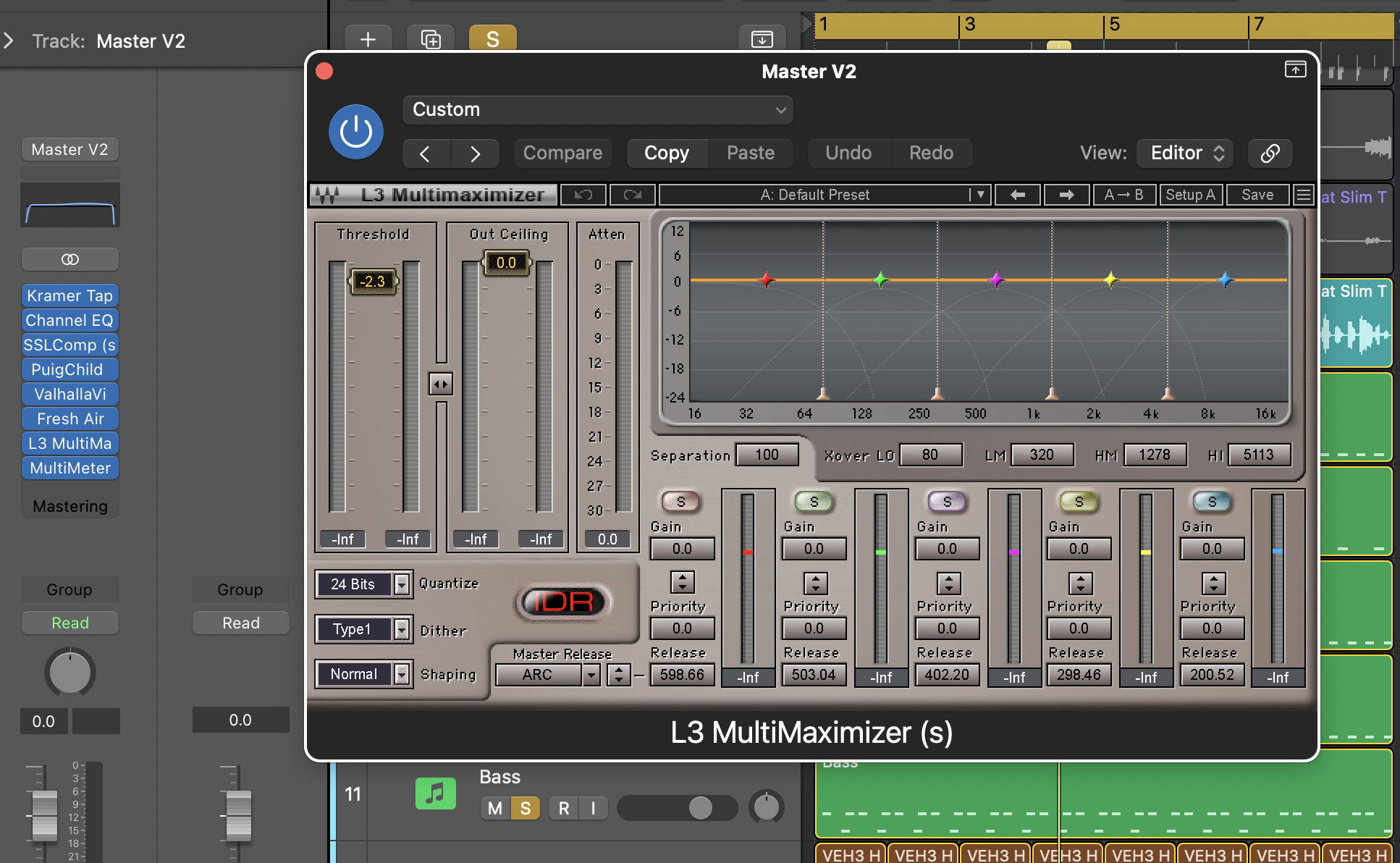Screen dimensions: 1400x863
Task: Click the add track plus button
Action: 368,39
